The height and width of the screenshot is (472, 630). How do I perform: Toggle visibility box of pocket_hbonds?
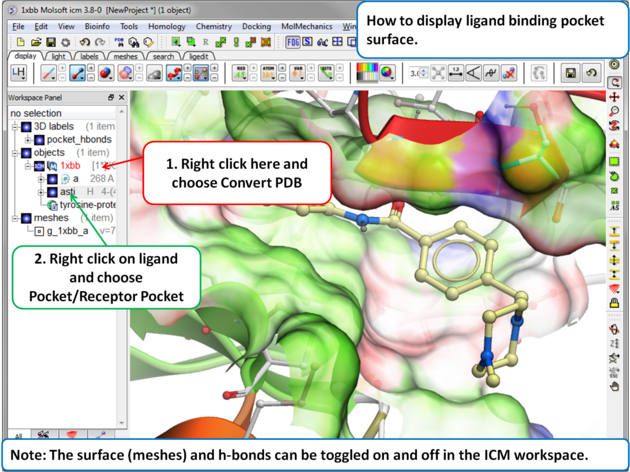coord(39,140)
